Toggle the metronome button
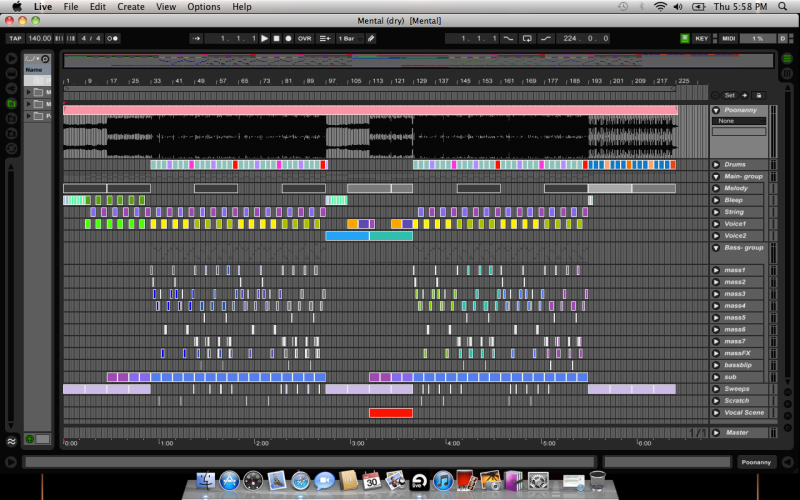This screenshot has width=800, height=500. (x=112, y=38)
